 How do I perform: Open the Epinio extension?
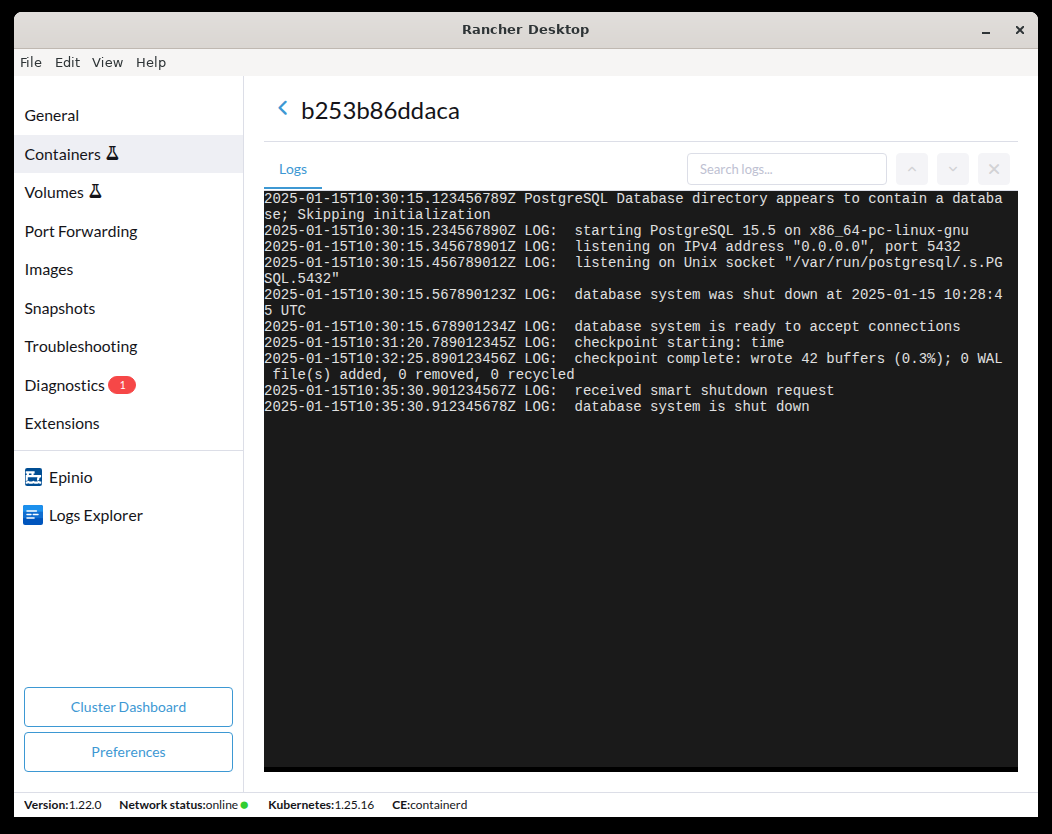[x=69, y=477]
